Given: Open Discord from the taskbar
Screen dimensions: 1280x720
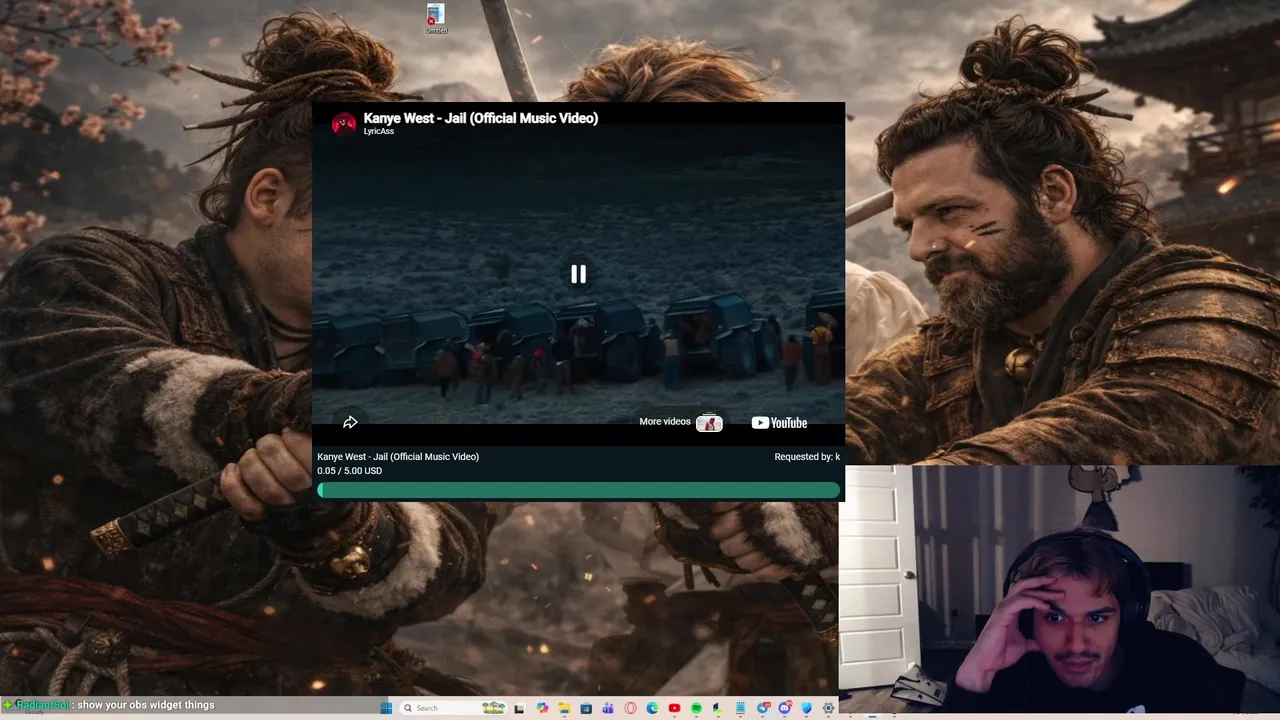Looking at the screenshot, I should coord(785,708).
